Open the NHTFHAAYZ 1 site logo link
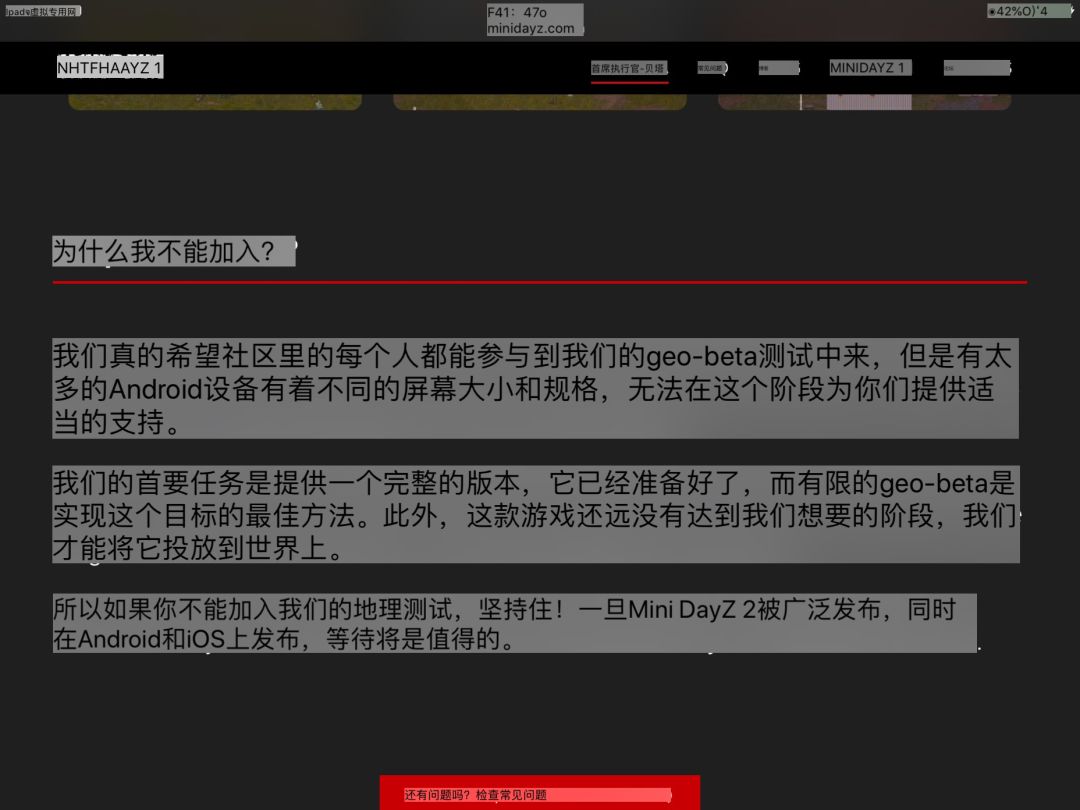Image resolution: width=1080 pixels, height=810 pixels. tap(110, 67)
